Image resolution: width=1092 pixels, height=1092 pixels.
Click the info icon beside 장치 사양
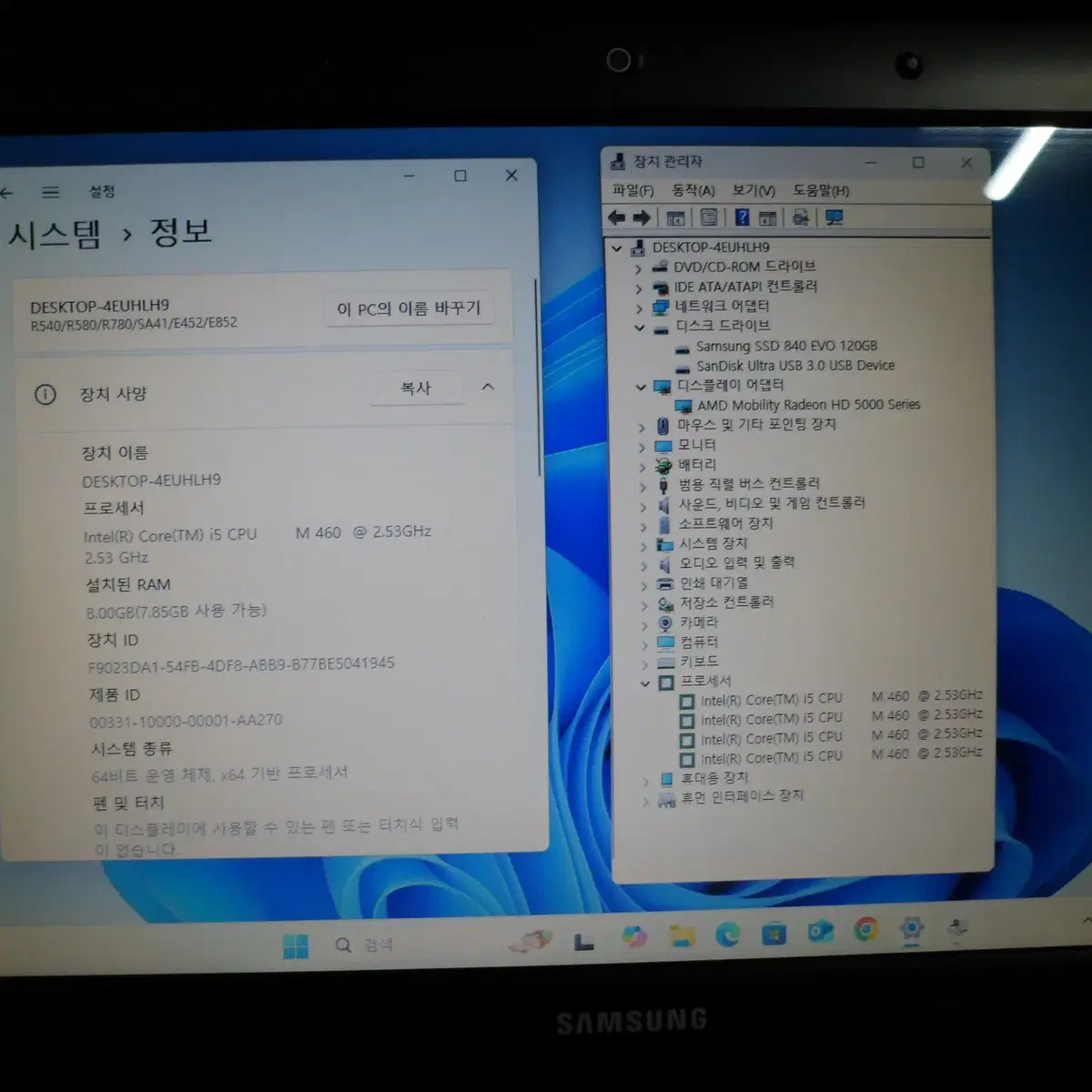tap(45, 394)
